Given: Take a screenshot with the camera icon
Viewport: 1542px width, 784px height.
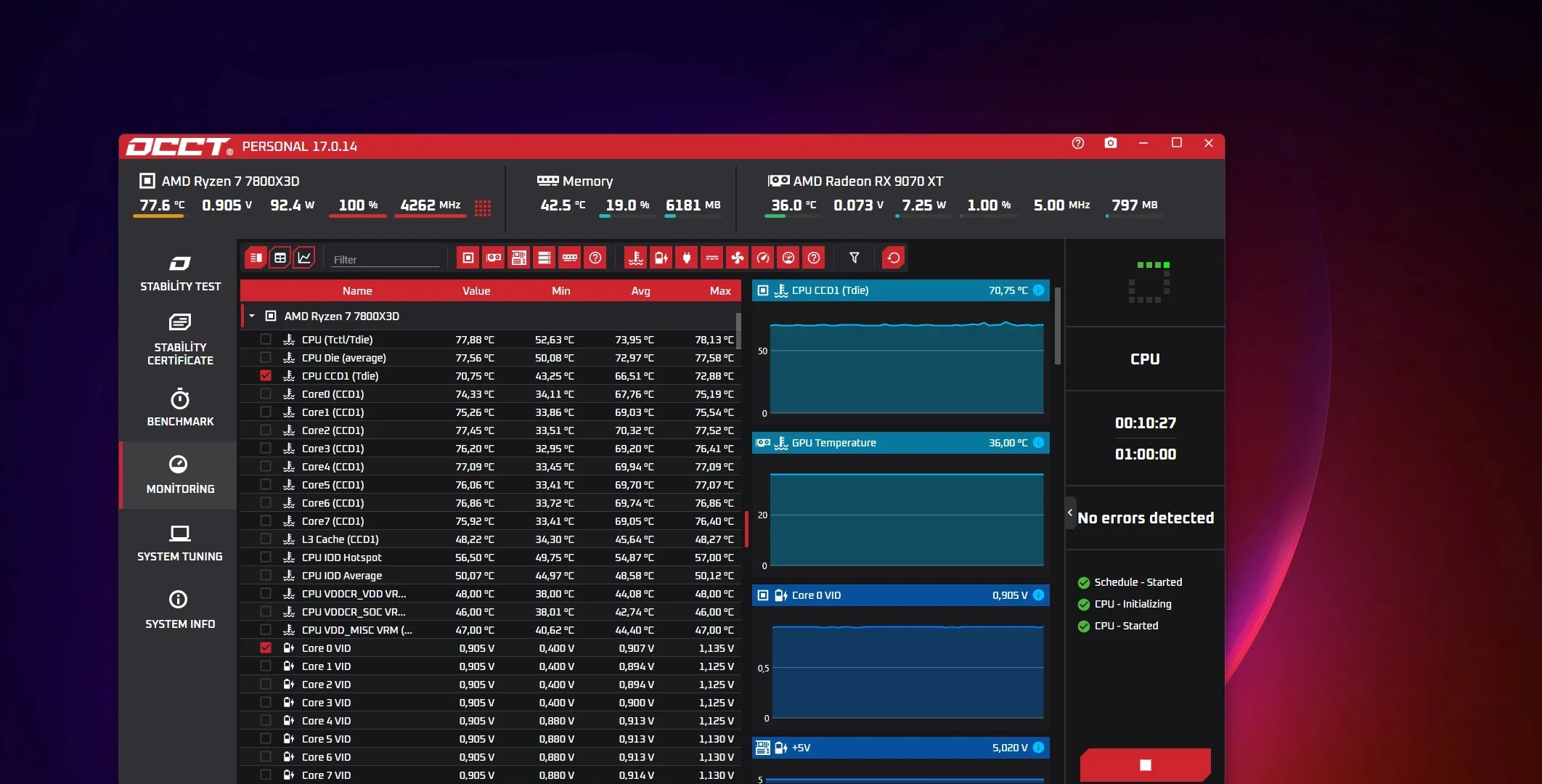Looking at the screenshot, I should pos(1111,143).
